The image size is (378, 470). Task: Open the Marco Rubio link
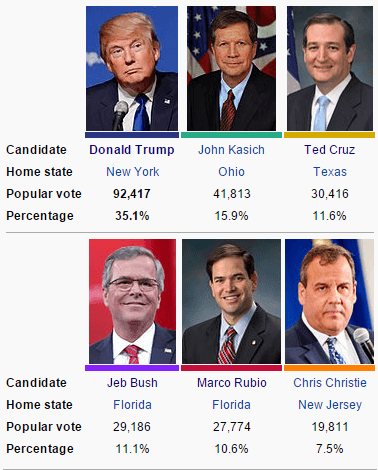pos(232,383)
